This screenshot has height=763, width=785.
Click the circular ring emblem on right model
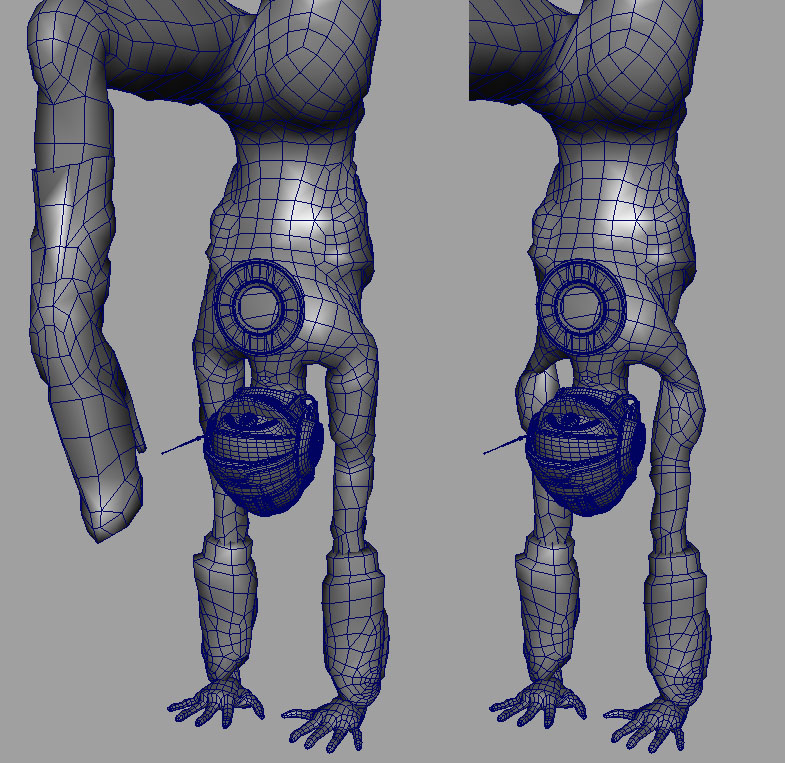click(x=580, y=306)
